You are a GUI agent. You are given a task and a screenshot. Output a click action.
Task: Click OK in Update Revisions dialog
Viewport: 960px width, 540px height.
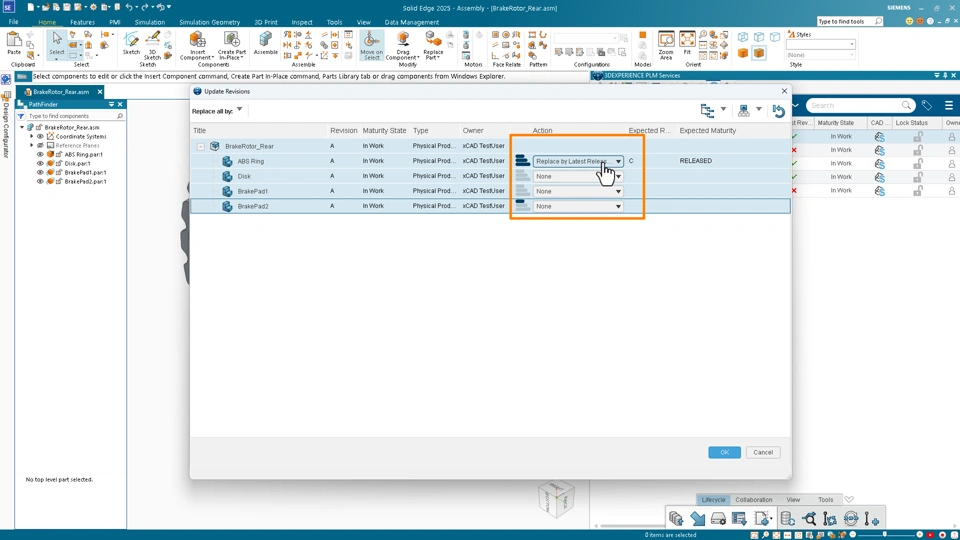[x=724, y=452]
